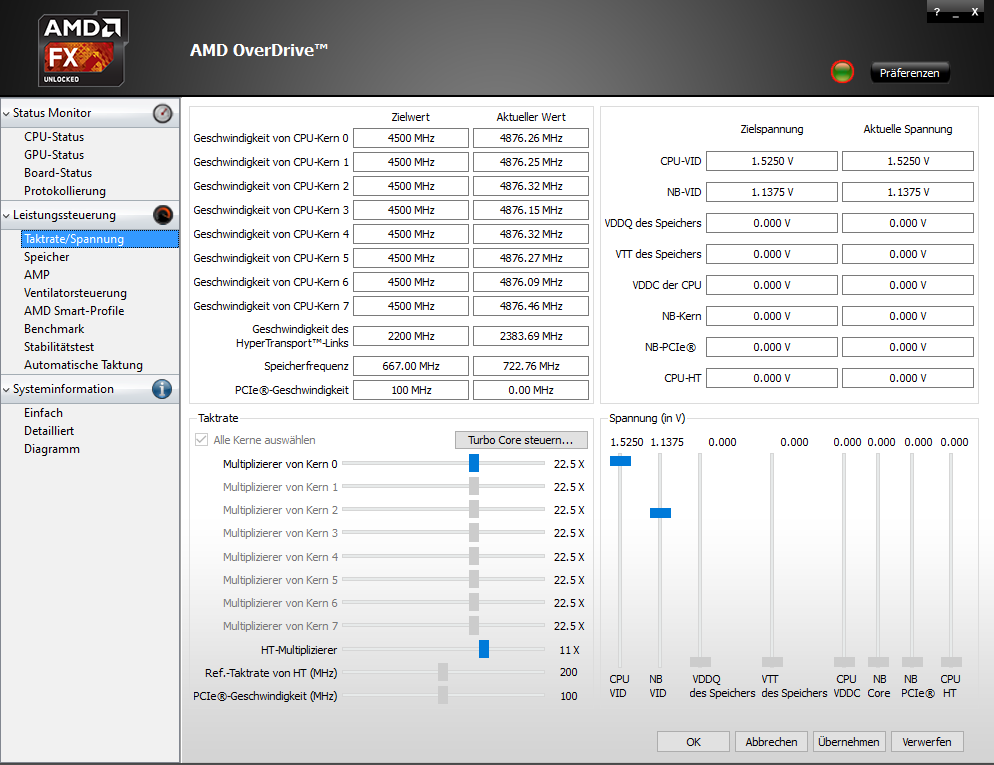The width and height of the screenshot is (994, 765).
Task: Collapse the Leistungssteuerung section
Action: coord(6,215)
